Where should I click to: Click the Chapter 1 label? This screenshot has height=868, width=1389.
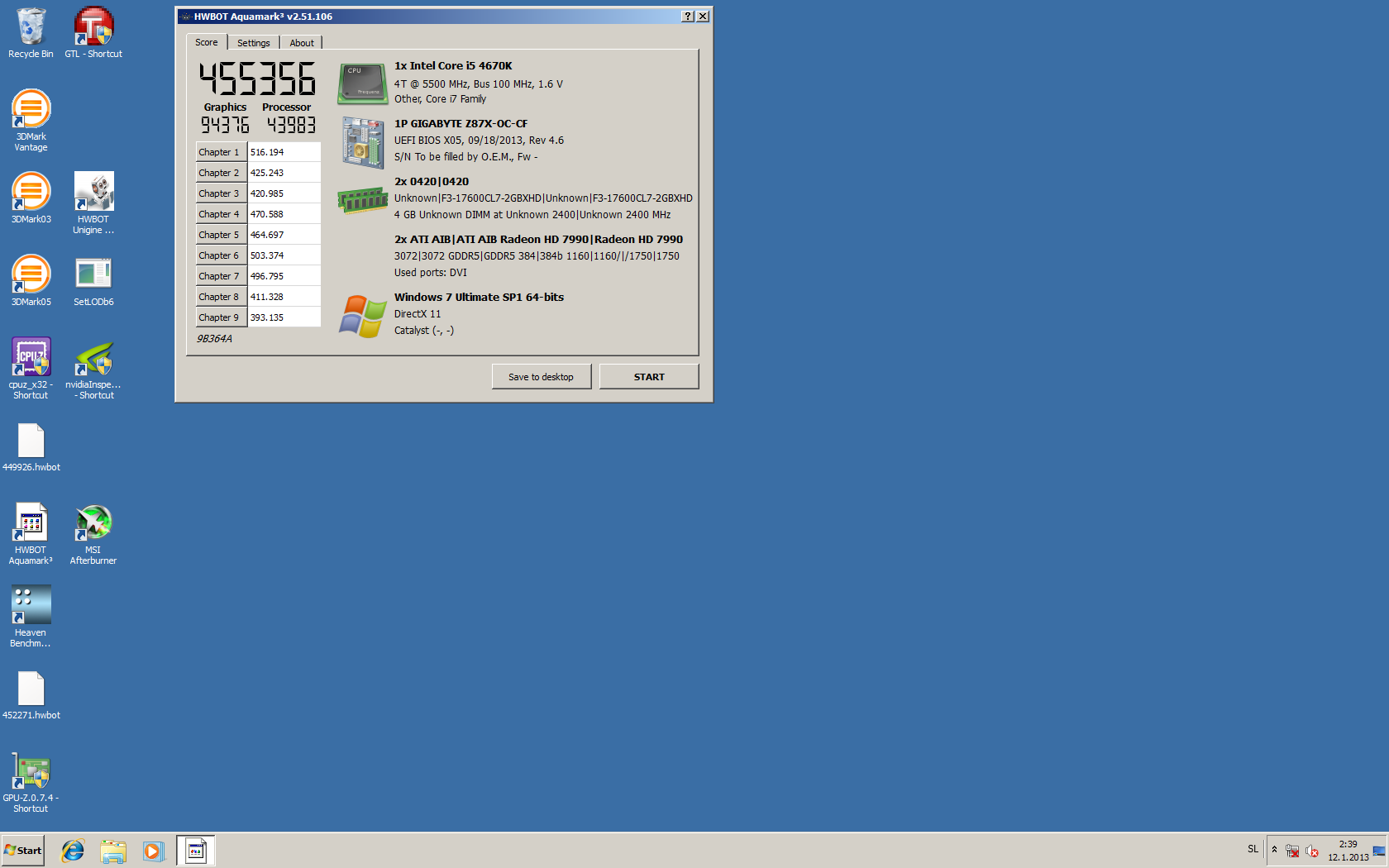pyautogui.click(x=221, y=152)
